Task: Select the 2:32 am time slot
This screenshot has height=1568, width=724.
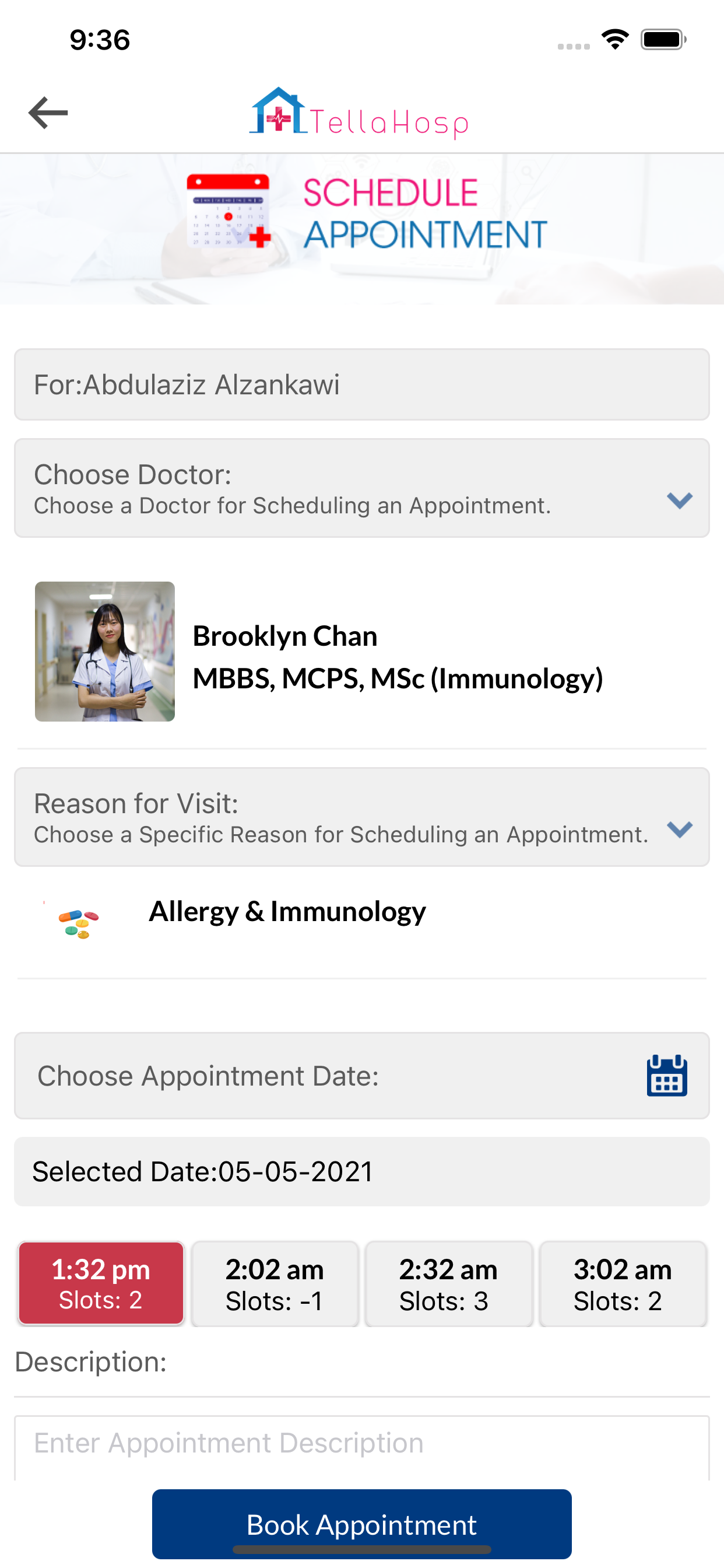Action: (448, 1284)
